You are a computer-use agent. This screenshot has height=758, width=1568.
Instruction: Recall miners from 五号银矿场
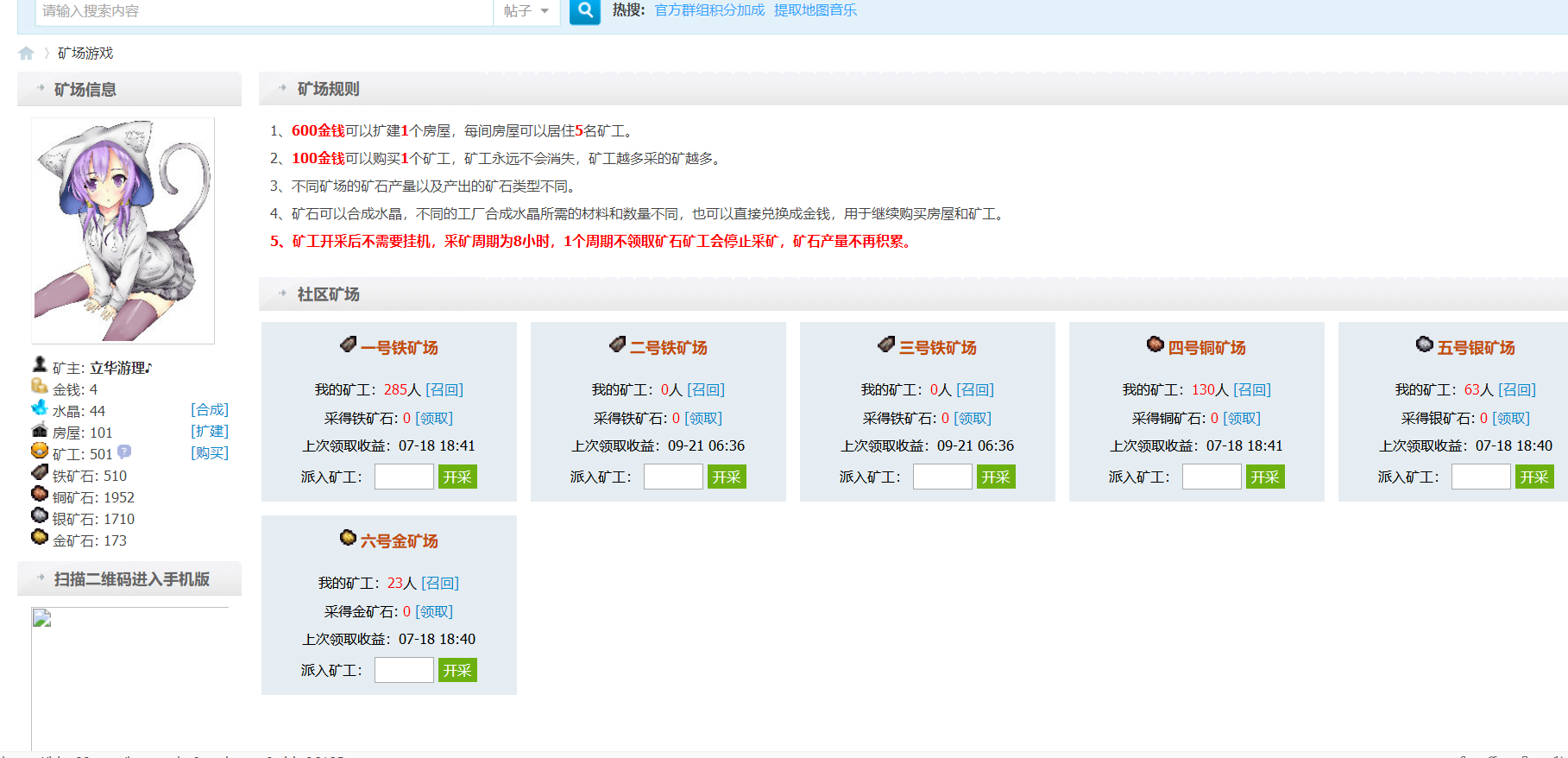coord(1517,390)
